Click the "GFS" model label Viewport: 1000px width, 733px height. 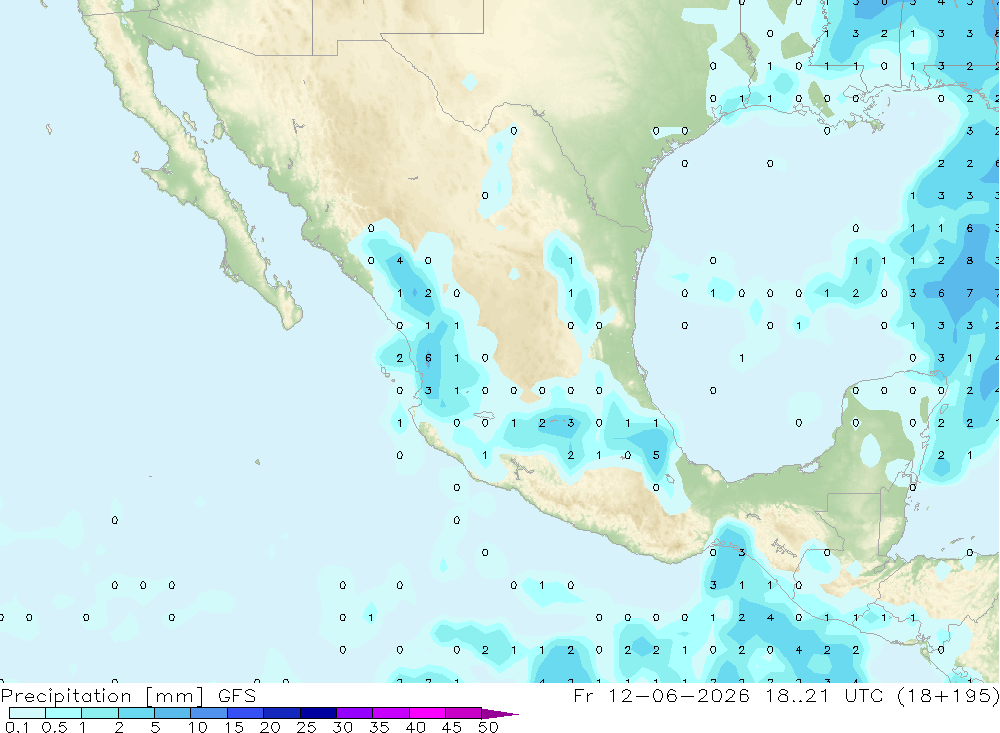coord(237,696)
